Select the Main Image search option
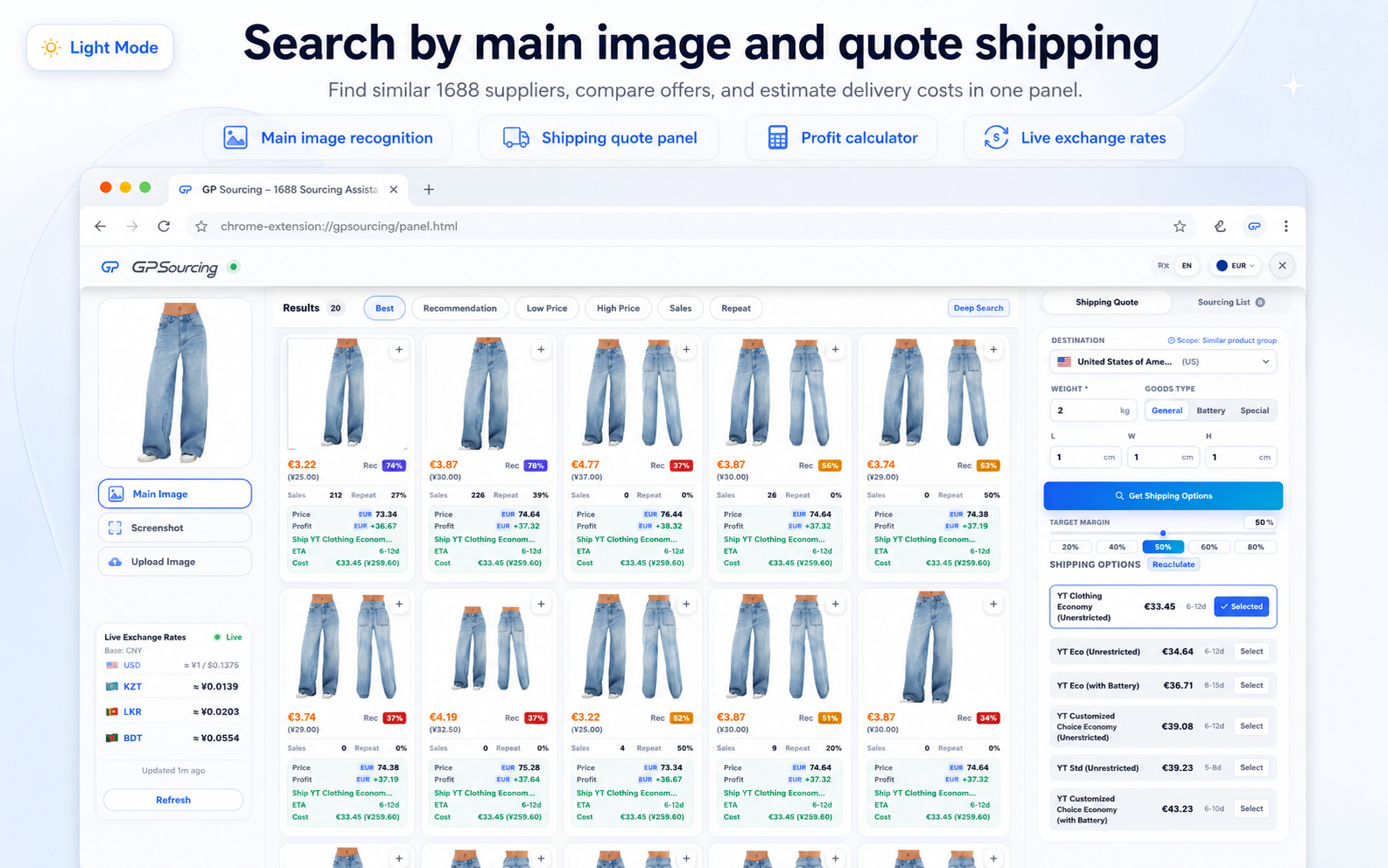This screenshot has height=868, width=1388. pos(175,493)
